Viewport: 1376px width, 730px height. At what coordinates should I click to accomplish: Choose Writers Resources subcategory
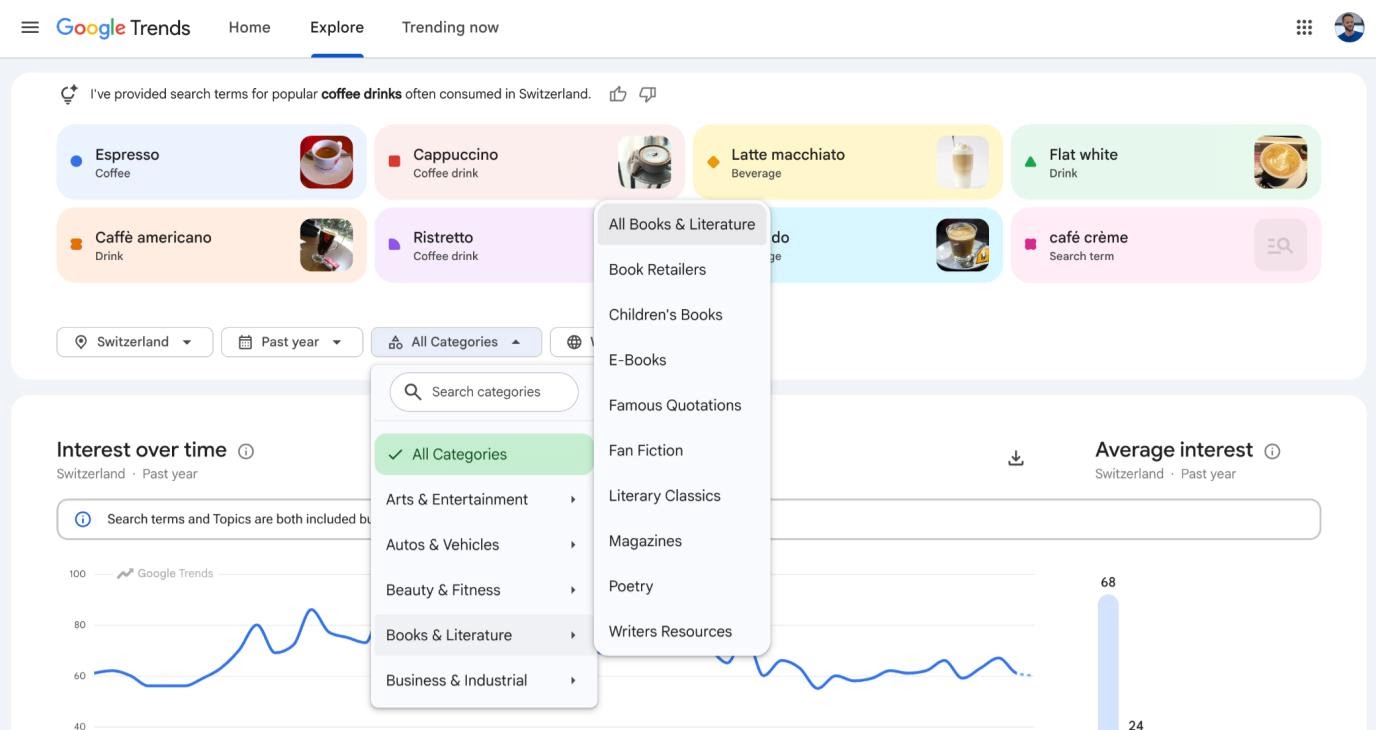pyautogui.click(x=682, y=632)
